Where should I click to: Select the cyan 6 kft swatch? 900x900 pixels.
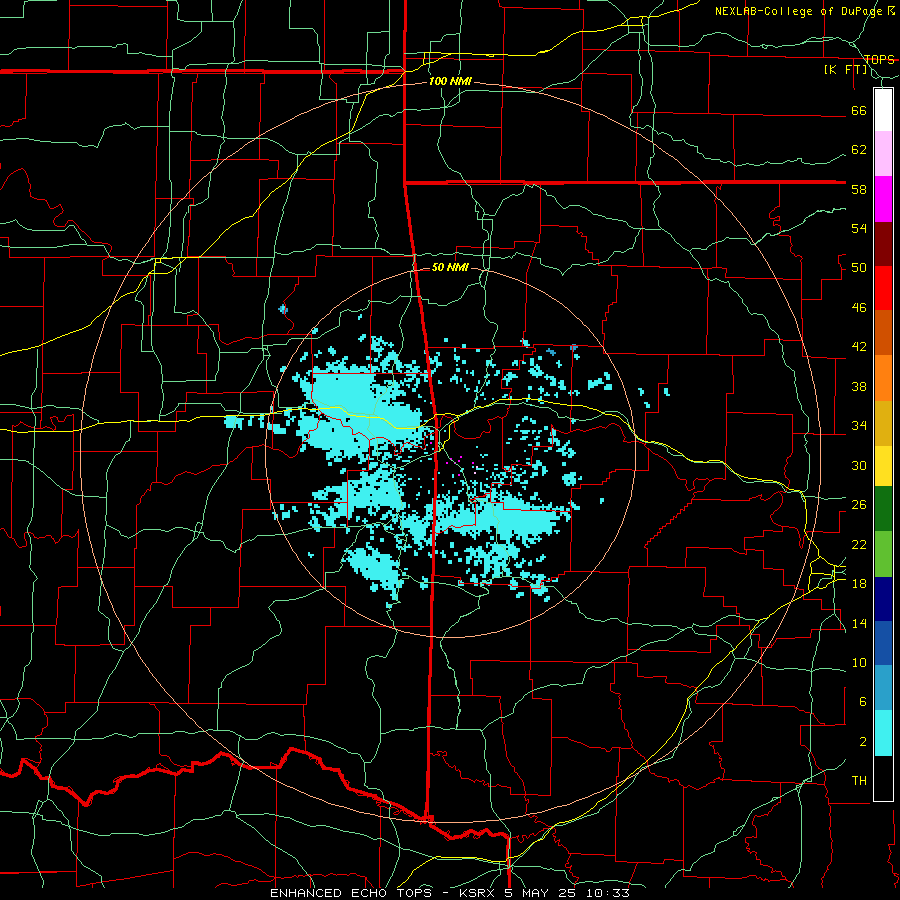[883, 733]
